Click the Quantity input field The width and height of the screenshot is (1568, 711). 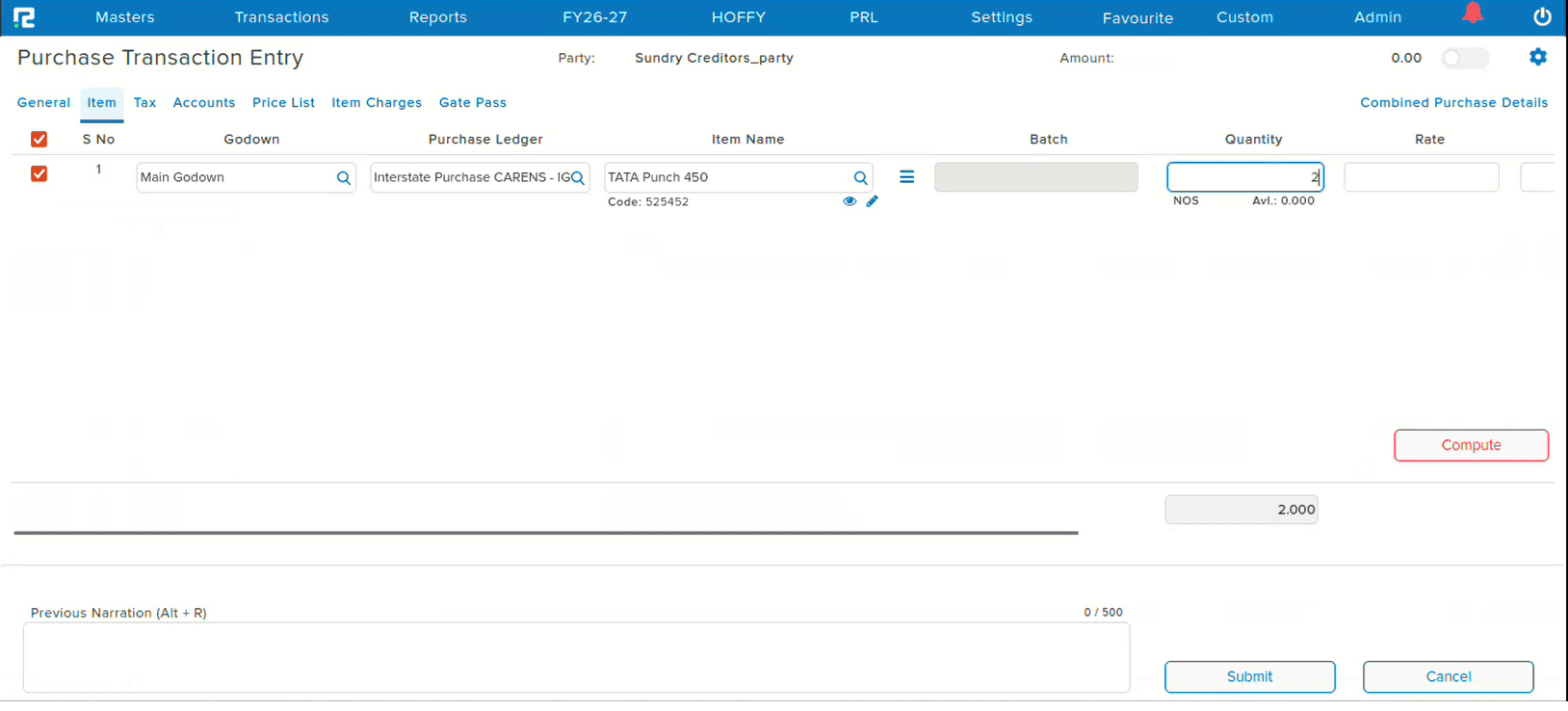[1245, 177]
